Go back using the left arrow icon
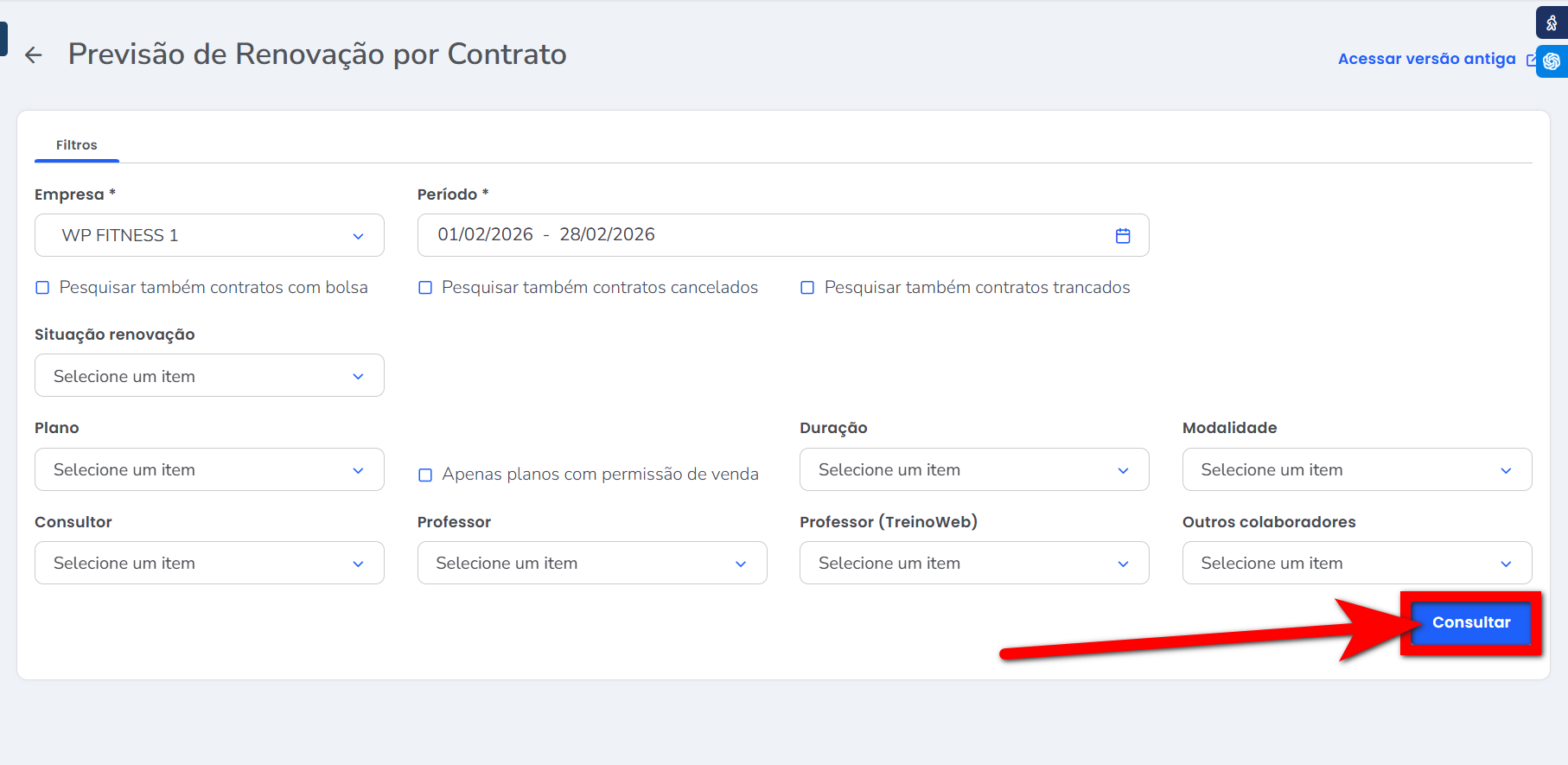 [x=34, y=55]
